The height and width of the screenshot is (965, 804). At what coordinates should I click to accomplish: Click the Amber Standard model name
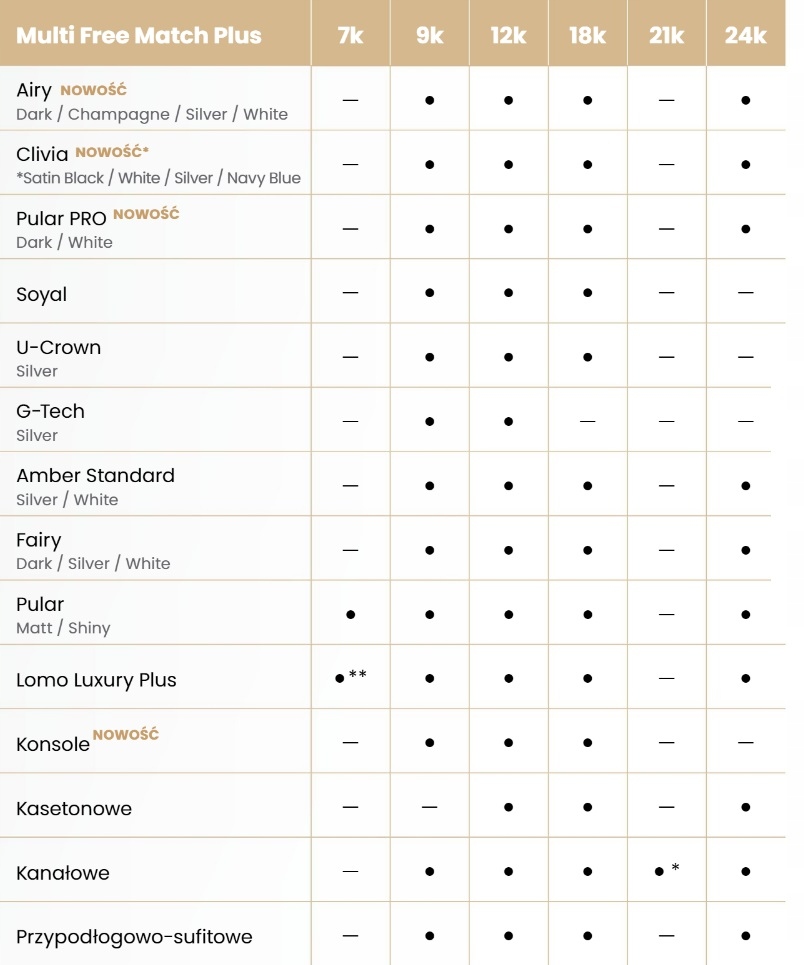[x=95, y=475]
